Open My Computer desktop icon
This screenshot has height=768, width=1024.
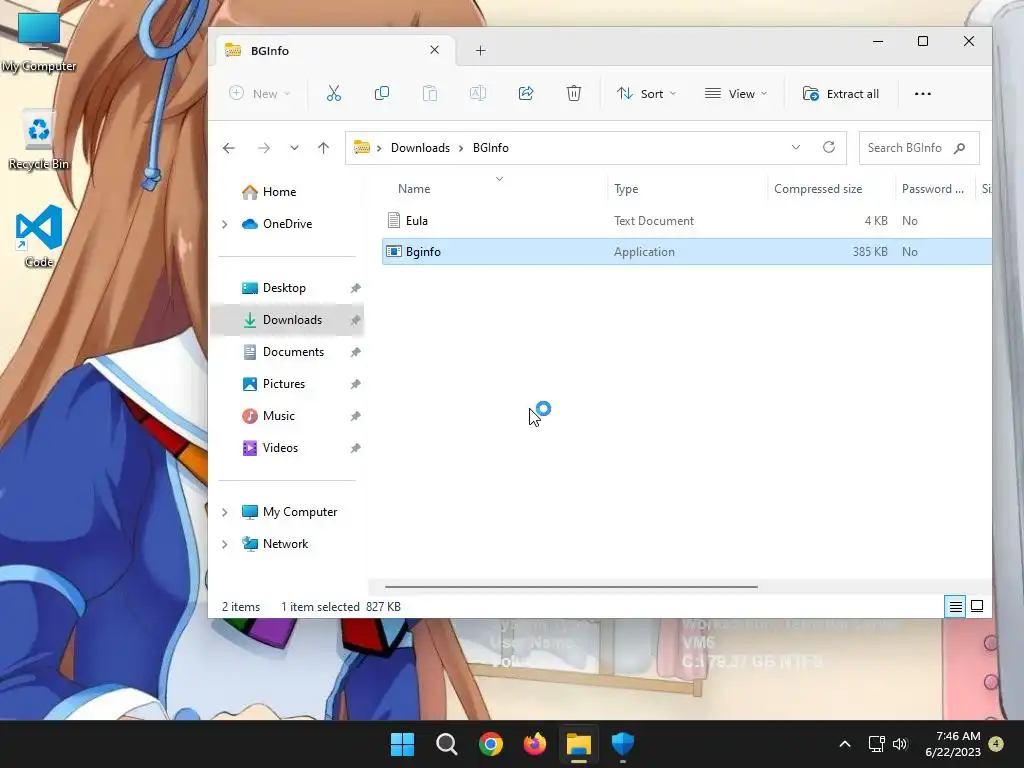pos(39,42)
